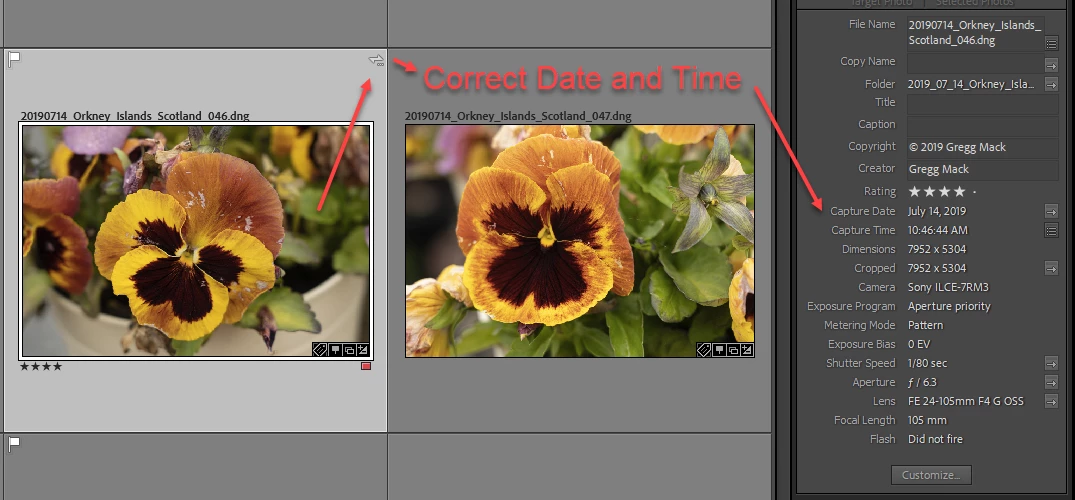Click the Creator field containing Gregg Mack
Screen dimensions: 1075x500
[982, 169]
